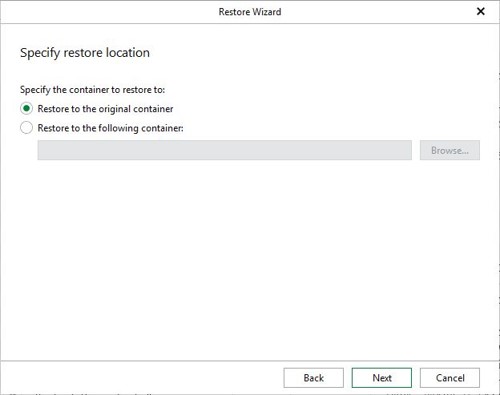Screen dimensions: 500x395
Task: Proceed with the Next button
Action: (x=382, y=378)
